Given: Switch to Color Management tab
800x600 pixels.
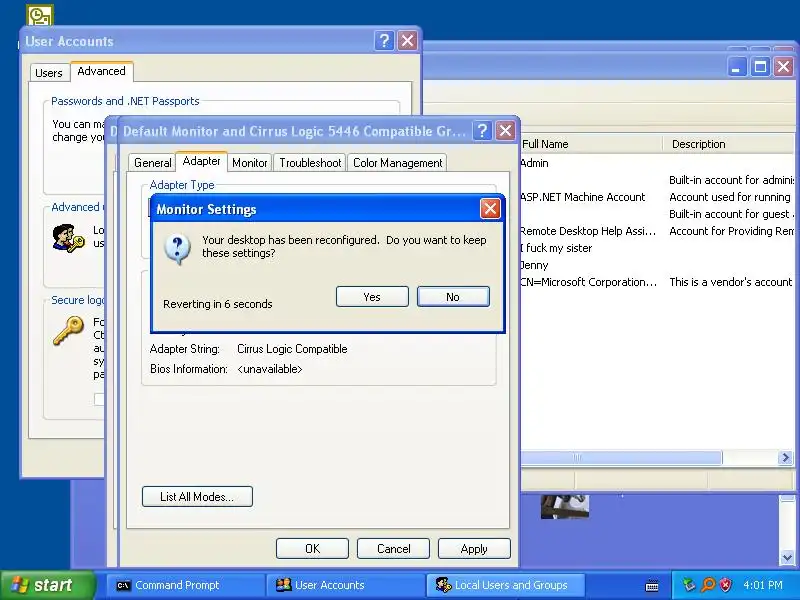Looking at the screenshot, I should point(397,163).
